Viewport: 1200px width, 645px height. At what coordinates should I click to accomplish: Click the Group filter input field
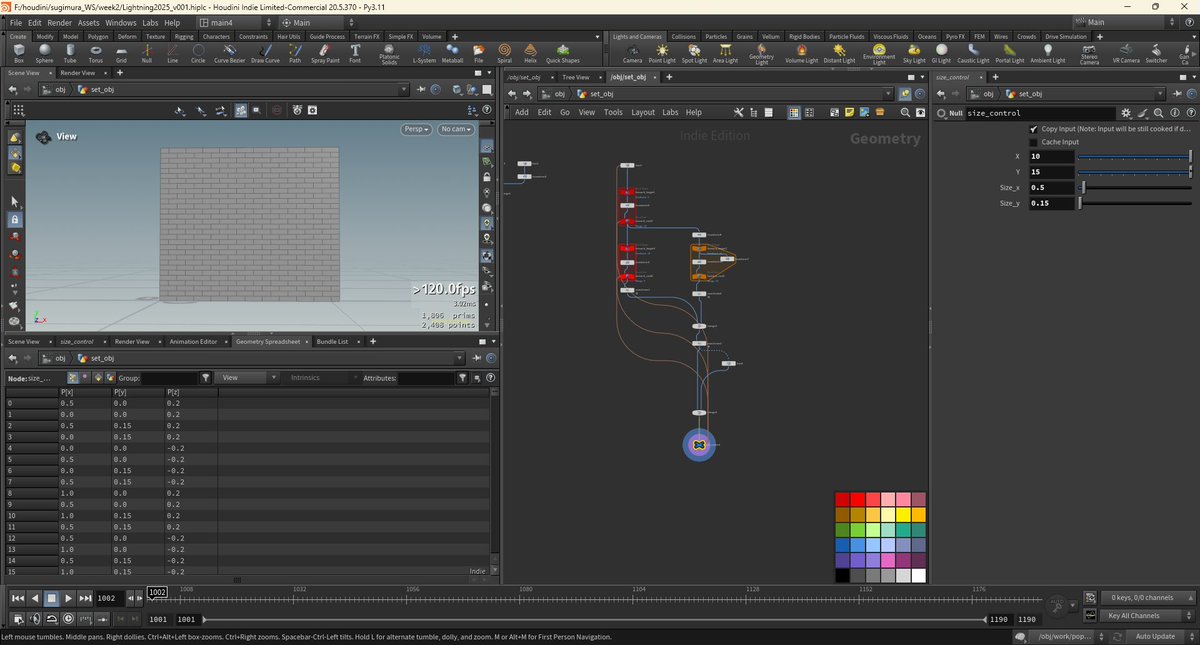(x=170, y=378)
